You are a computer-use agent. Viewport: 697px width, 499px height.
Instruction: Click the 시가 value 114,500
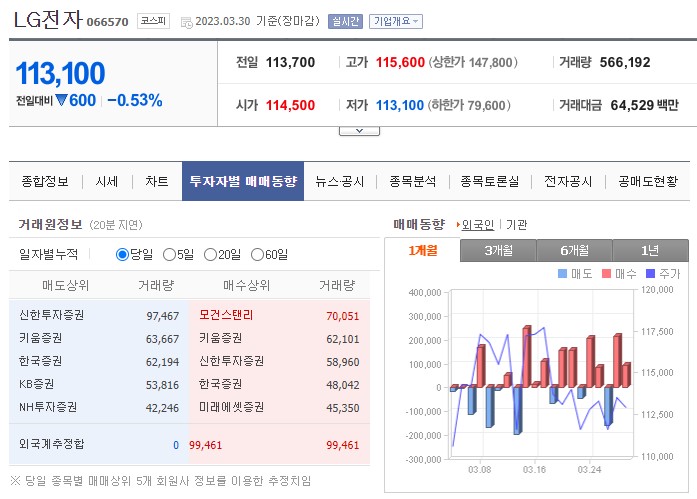(x=290, y=105)
